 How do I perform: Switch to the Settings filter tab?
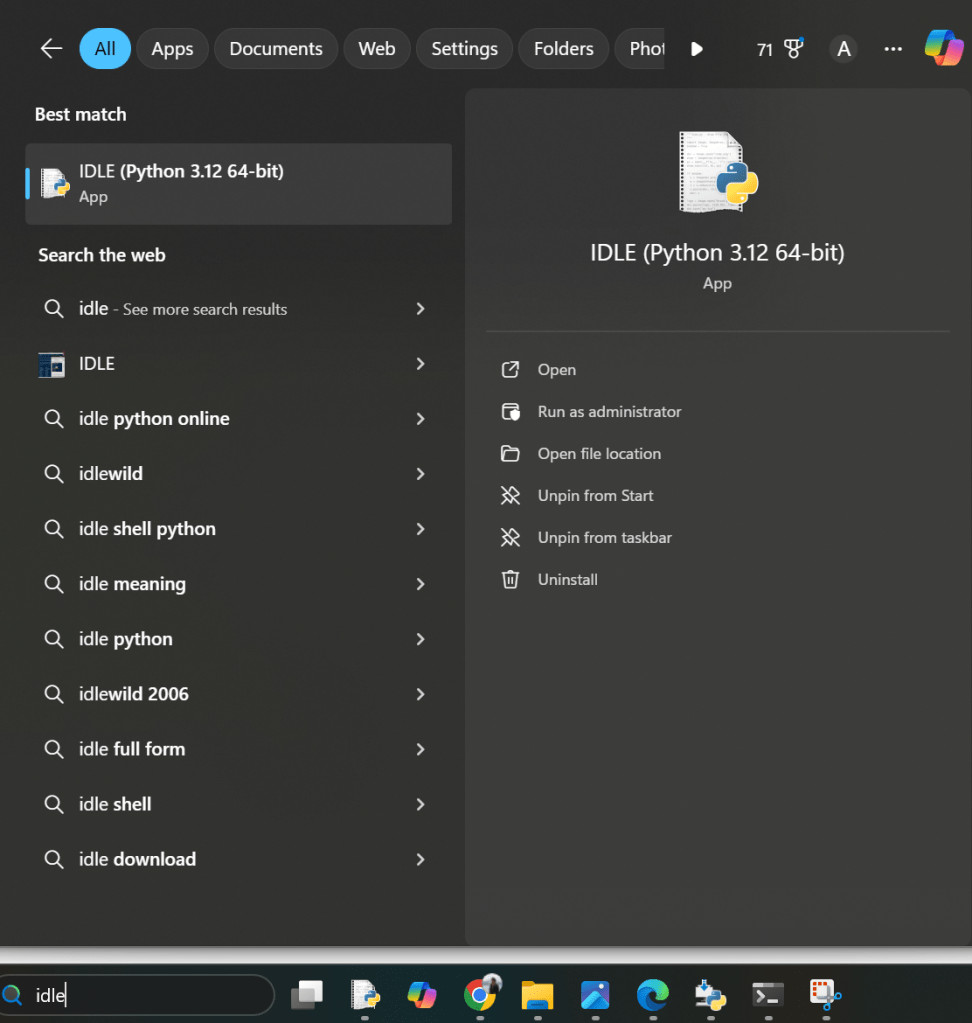click(x=464, y=49)
